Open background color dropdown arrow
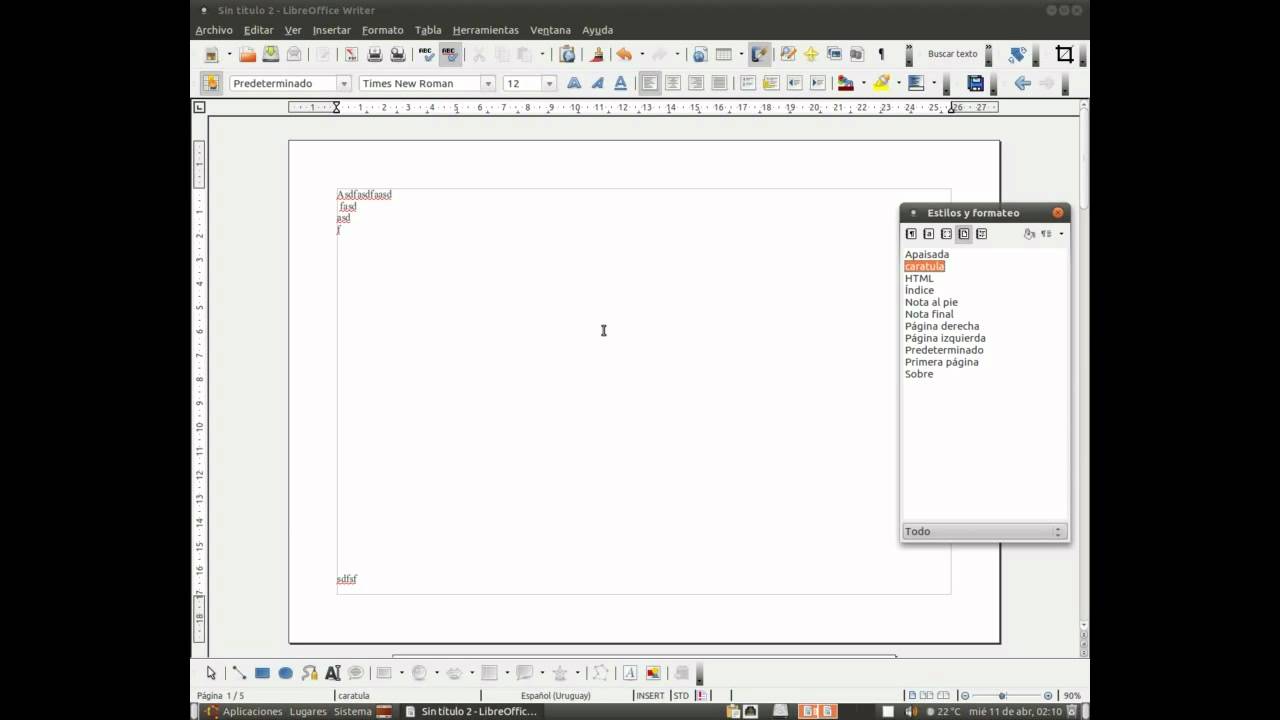 [x=932, y=83]
